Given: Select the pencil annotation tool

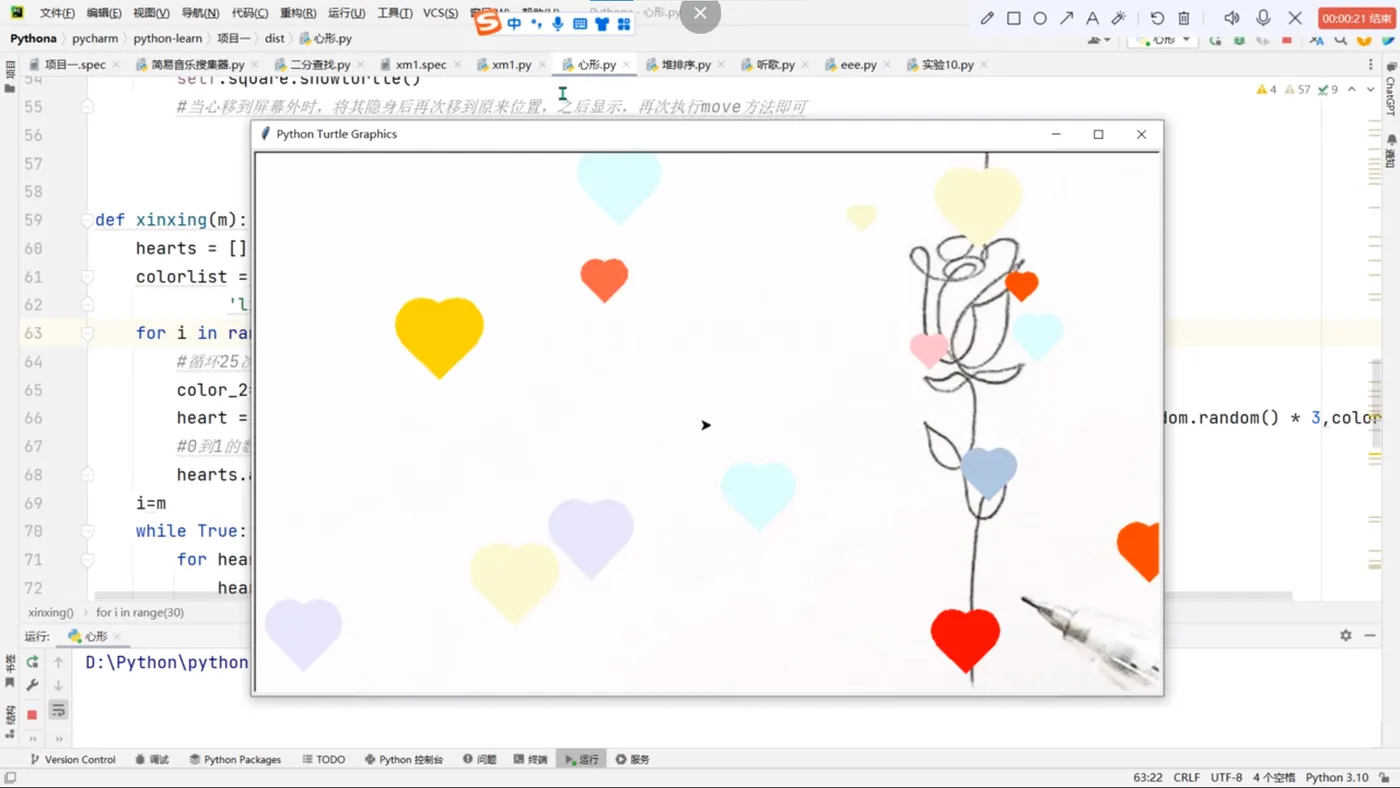Looking at the screenshot, I should pos(987,18).
